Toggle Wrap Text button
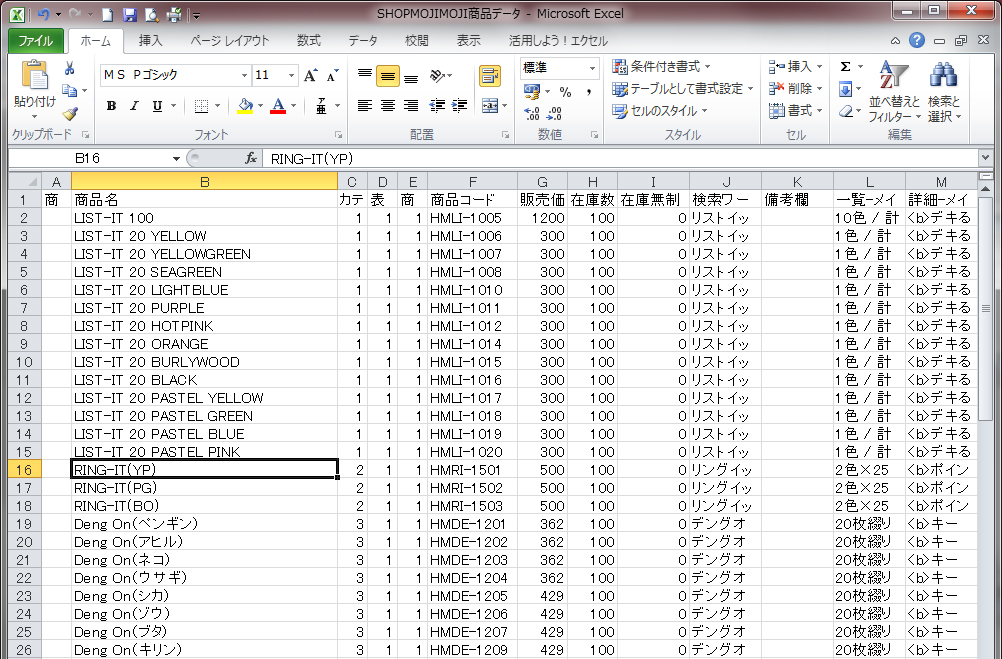This screenshot has width=1002, height=659. click(489, 76)
